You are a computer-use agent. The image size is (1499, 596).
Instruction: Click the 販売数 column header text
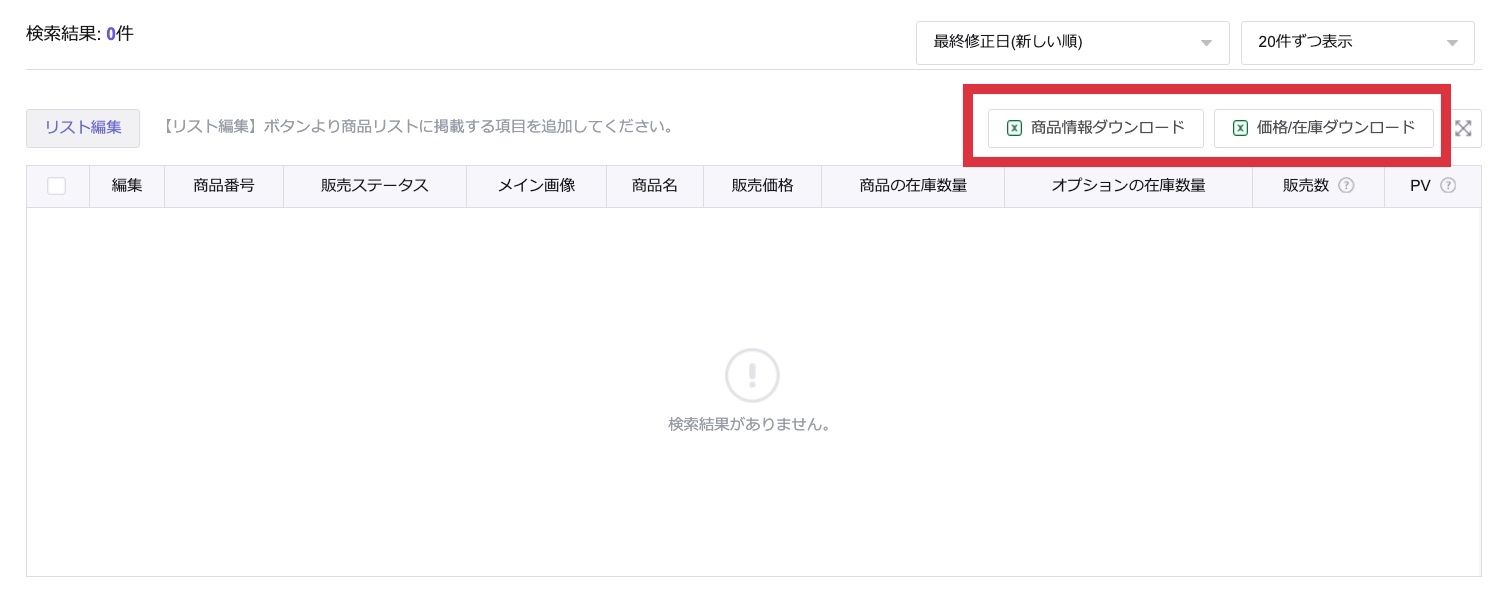pos(1306,186)
